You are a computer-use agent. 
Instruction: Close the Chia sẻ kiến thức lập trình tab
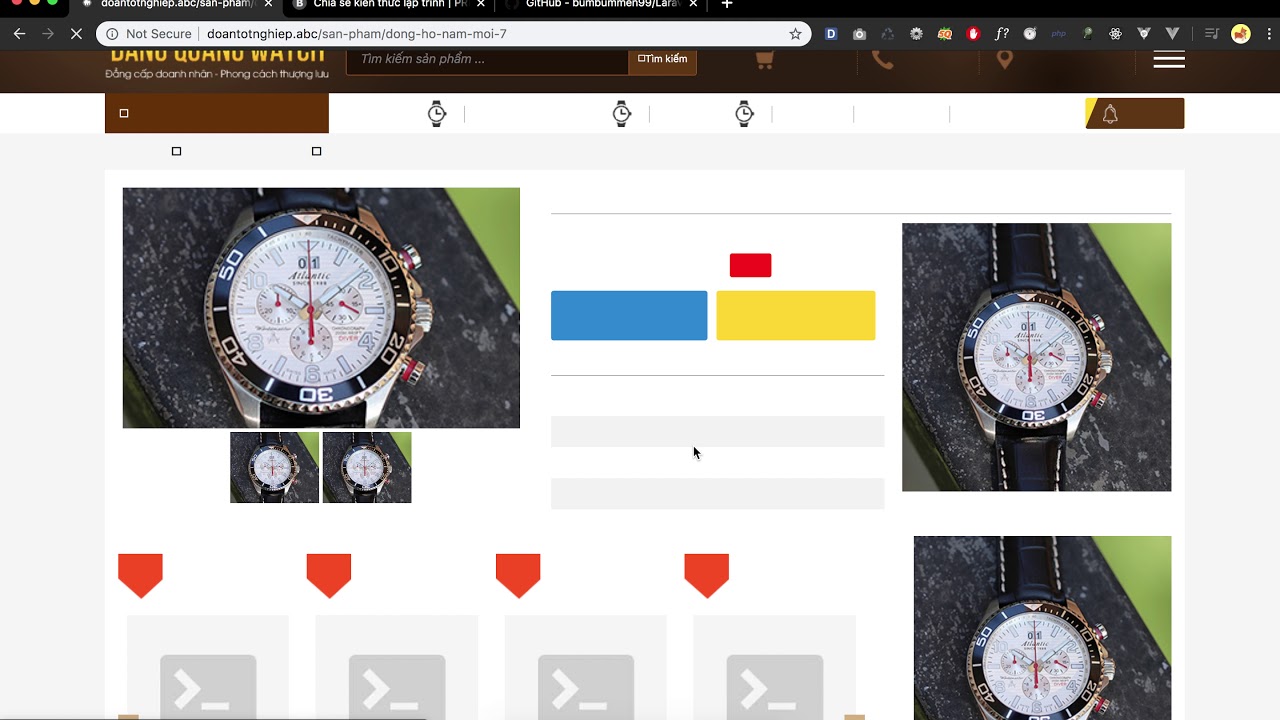tap(480, 4)
